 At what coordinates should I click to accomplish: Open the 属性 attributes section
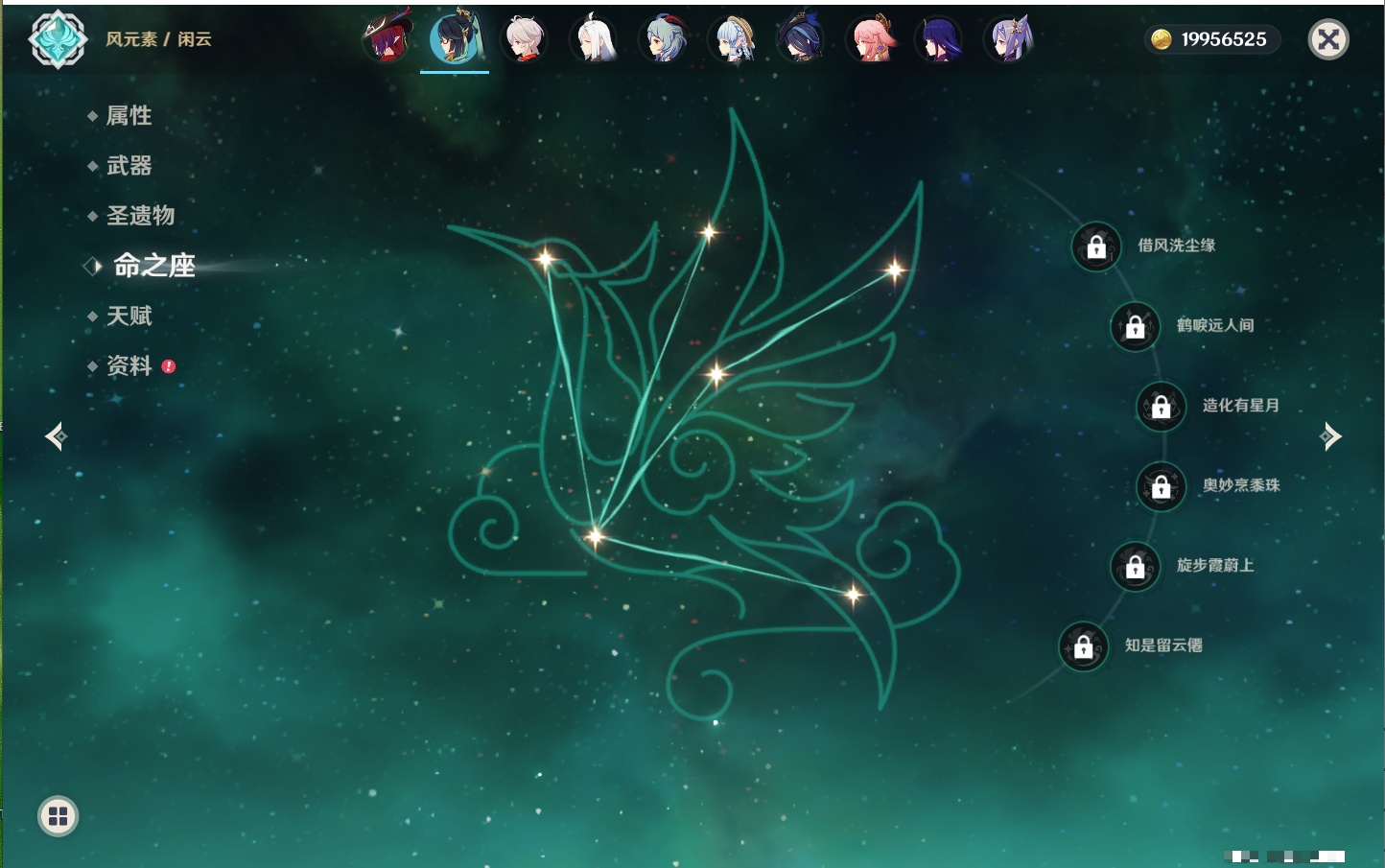point(129,116)
